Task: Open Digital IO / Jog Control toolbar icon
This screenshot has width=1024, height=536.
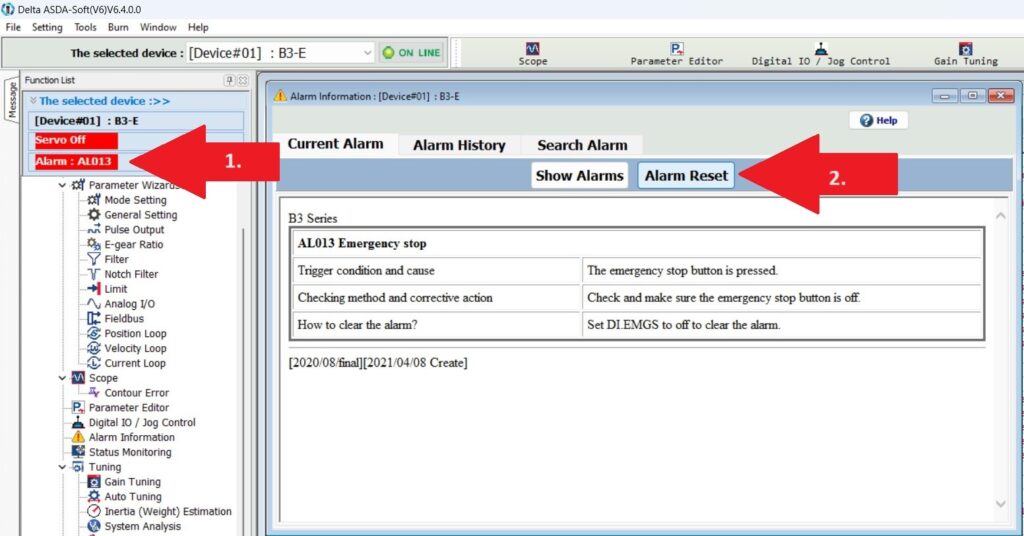Action: click(x=820, y=53)
